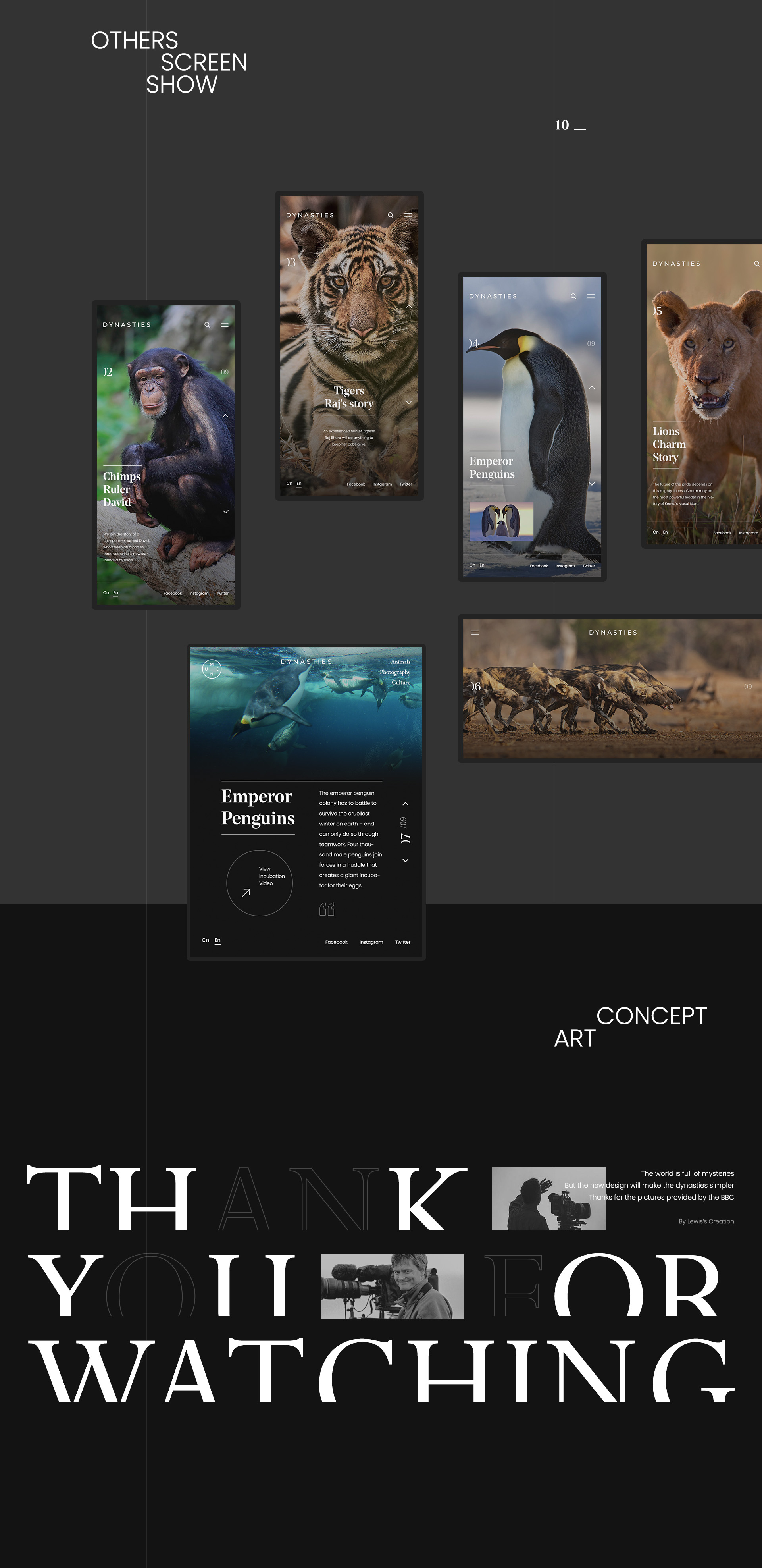Select Animals menu item on tablet
The height and width of the screenshot is (1568, 762).
click(400, 662)
